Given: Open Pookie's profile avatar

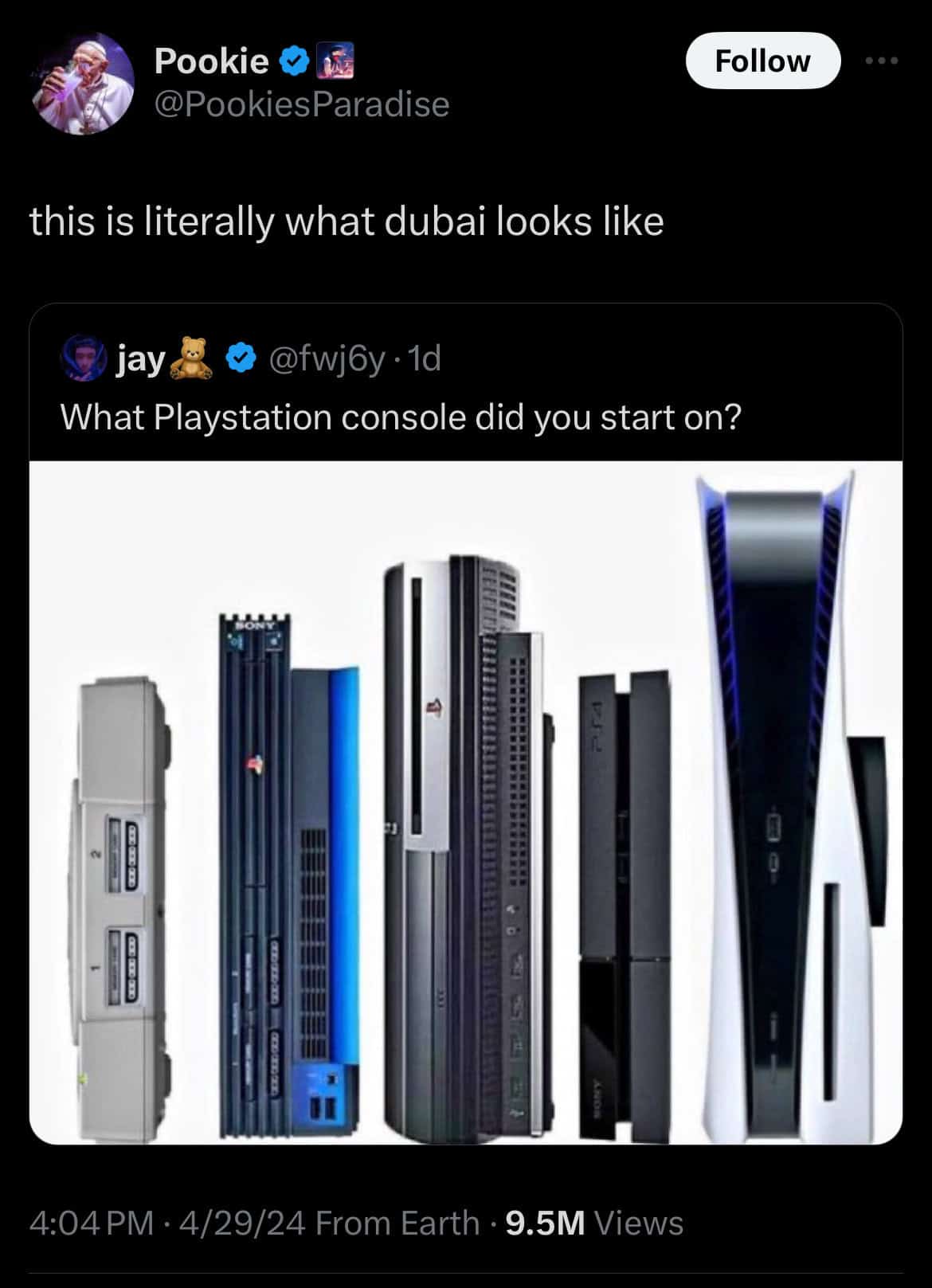Looking at the screenshot, I should (84, 84).
